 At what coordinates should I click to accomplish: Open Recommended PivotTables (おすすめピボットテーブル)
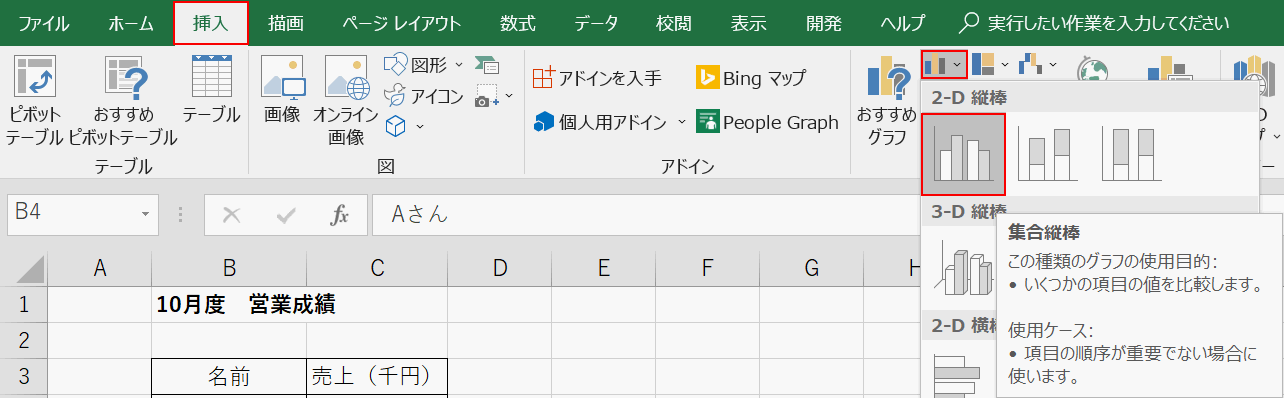(122, 100)
